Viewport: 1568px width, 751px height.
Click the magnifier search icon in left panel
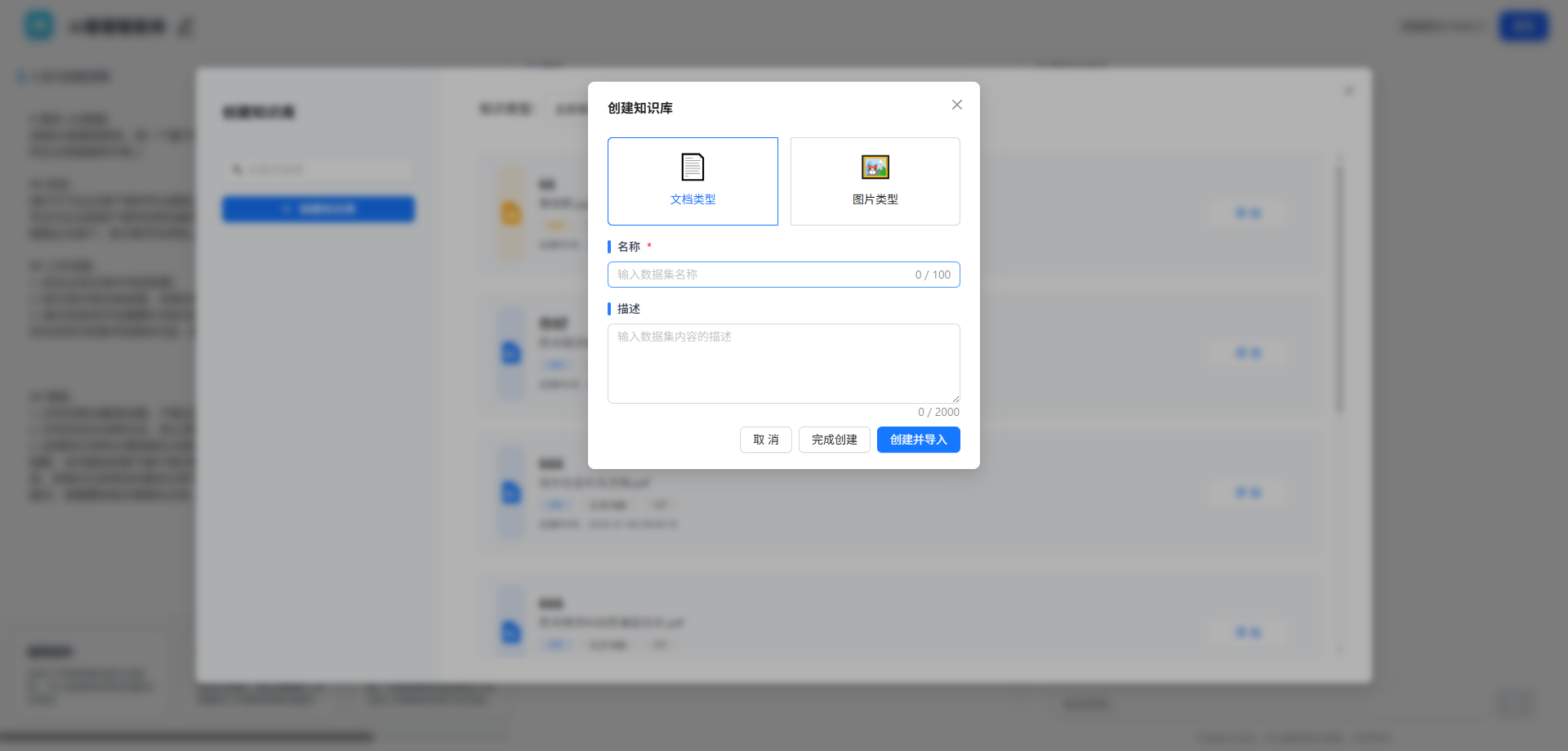point(237,169)
